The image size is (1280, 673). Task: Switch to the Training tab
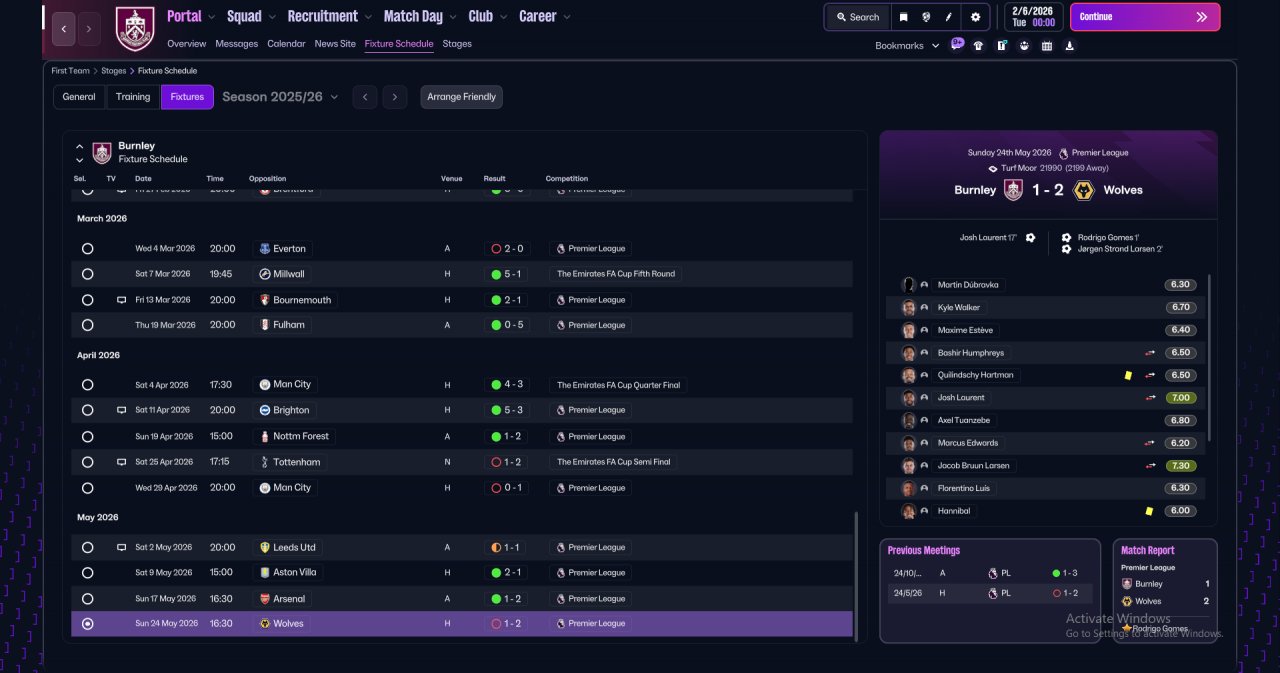coord(133,97)
